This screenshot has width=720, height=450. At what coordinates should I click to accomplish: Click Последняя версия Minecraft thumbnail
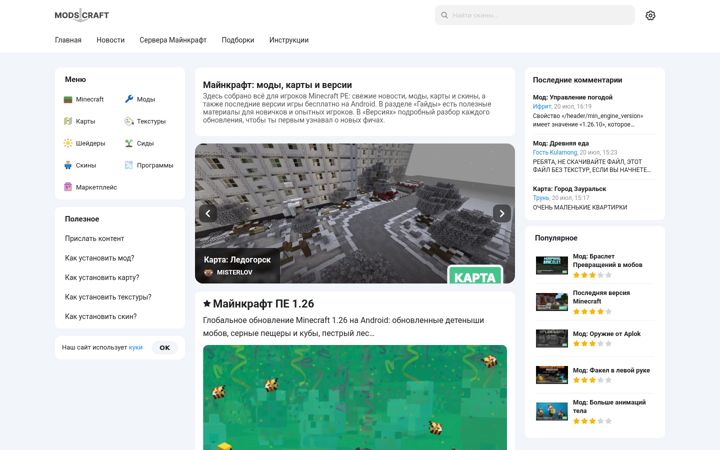pyautogui.click(x=552, y=302)
